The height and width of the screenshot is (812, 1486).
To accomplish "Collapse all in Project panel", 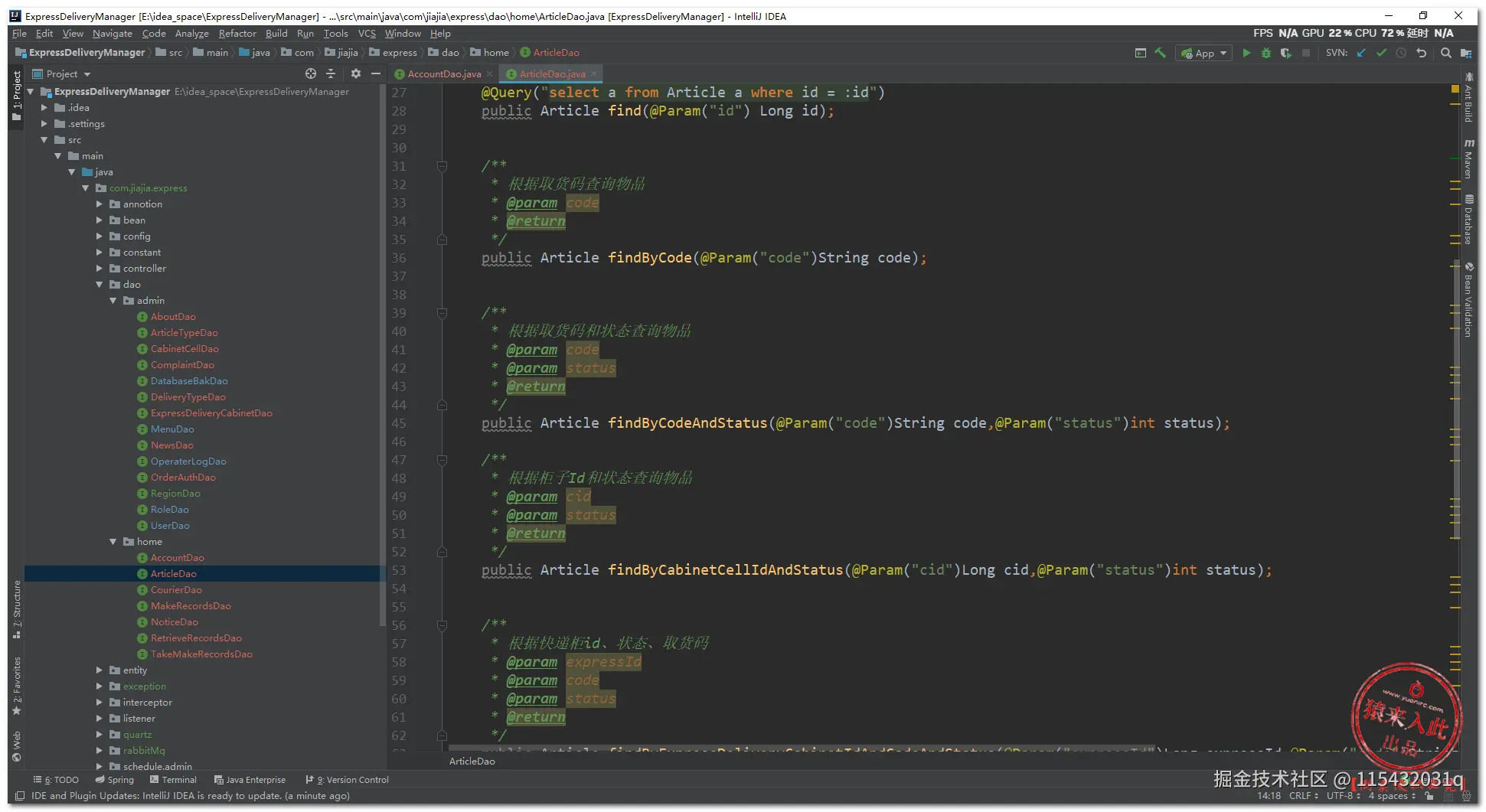I will coord(331,73).
